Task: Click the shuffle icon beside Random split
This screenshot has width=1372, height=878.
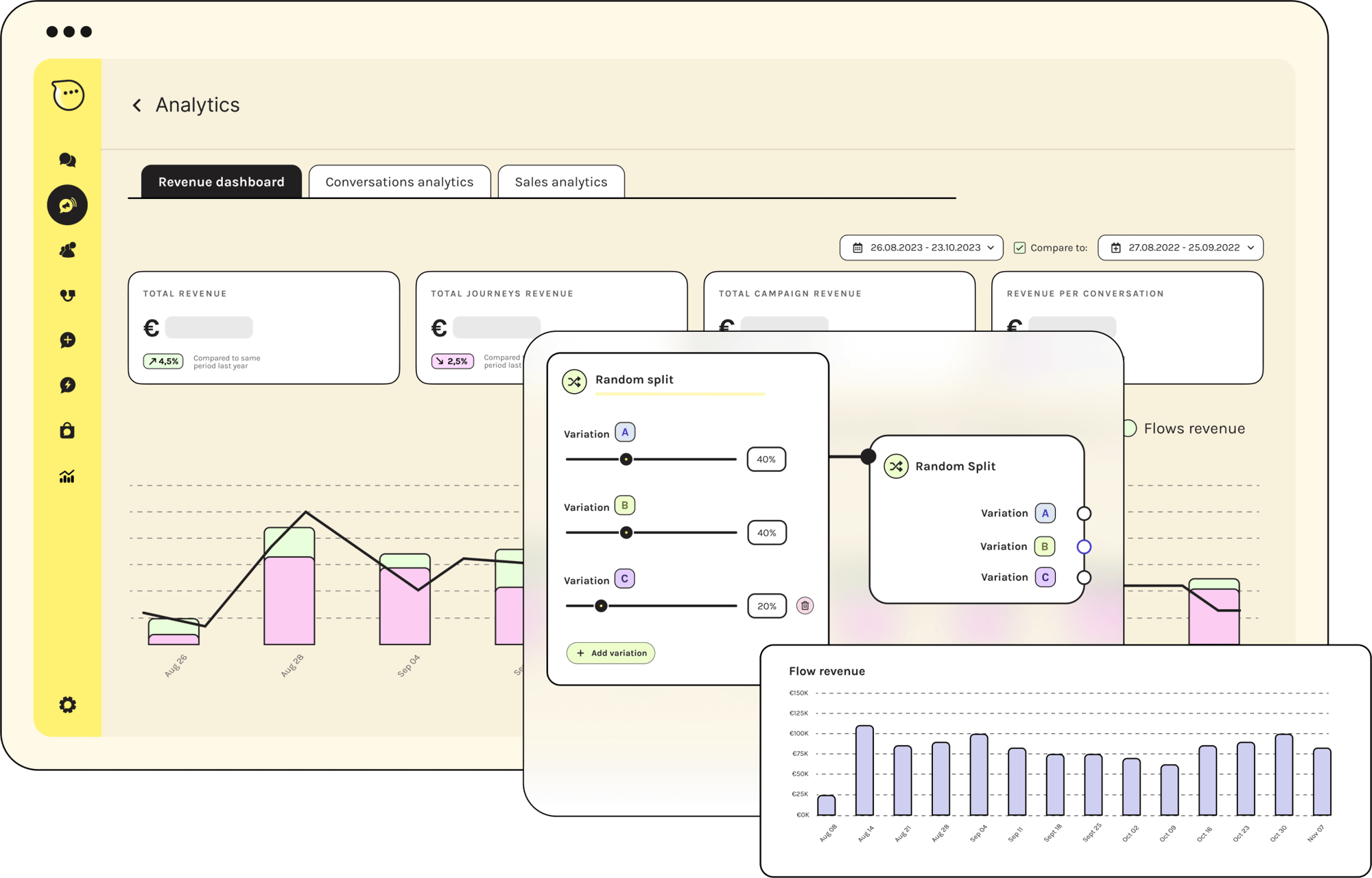Action: pyautogui.click(x=574, y=381)
